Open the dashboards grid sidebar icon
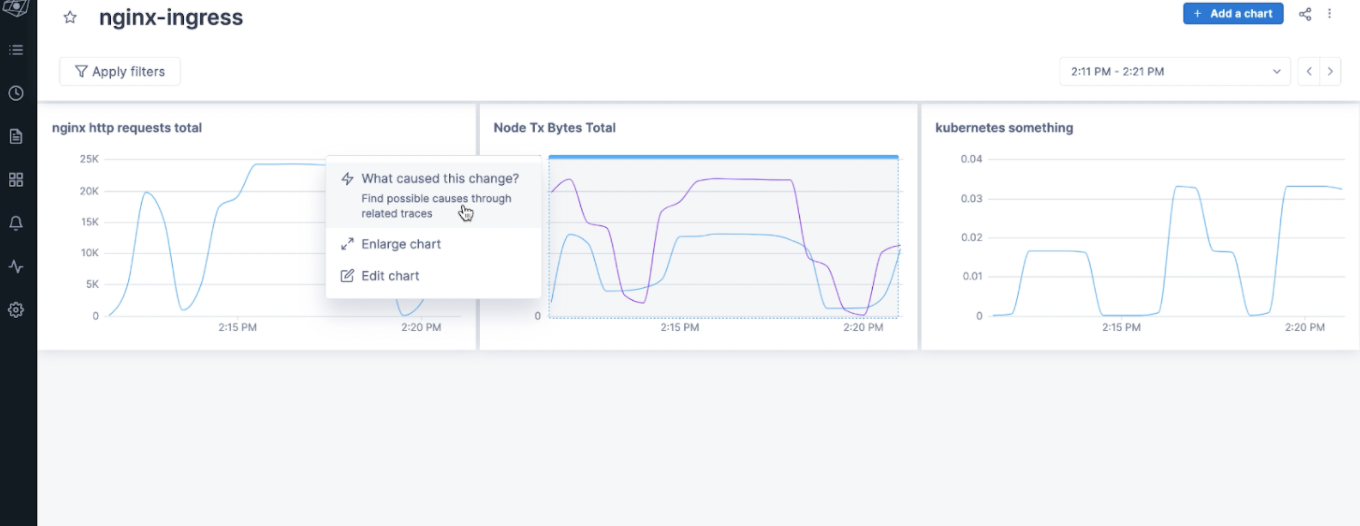1360x526 pixels. click(16, 180)
